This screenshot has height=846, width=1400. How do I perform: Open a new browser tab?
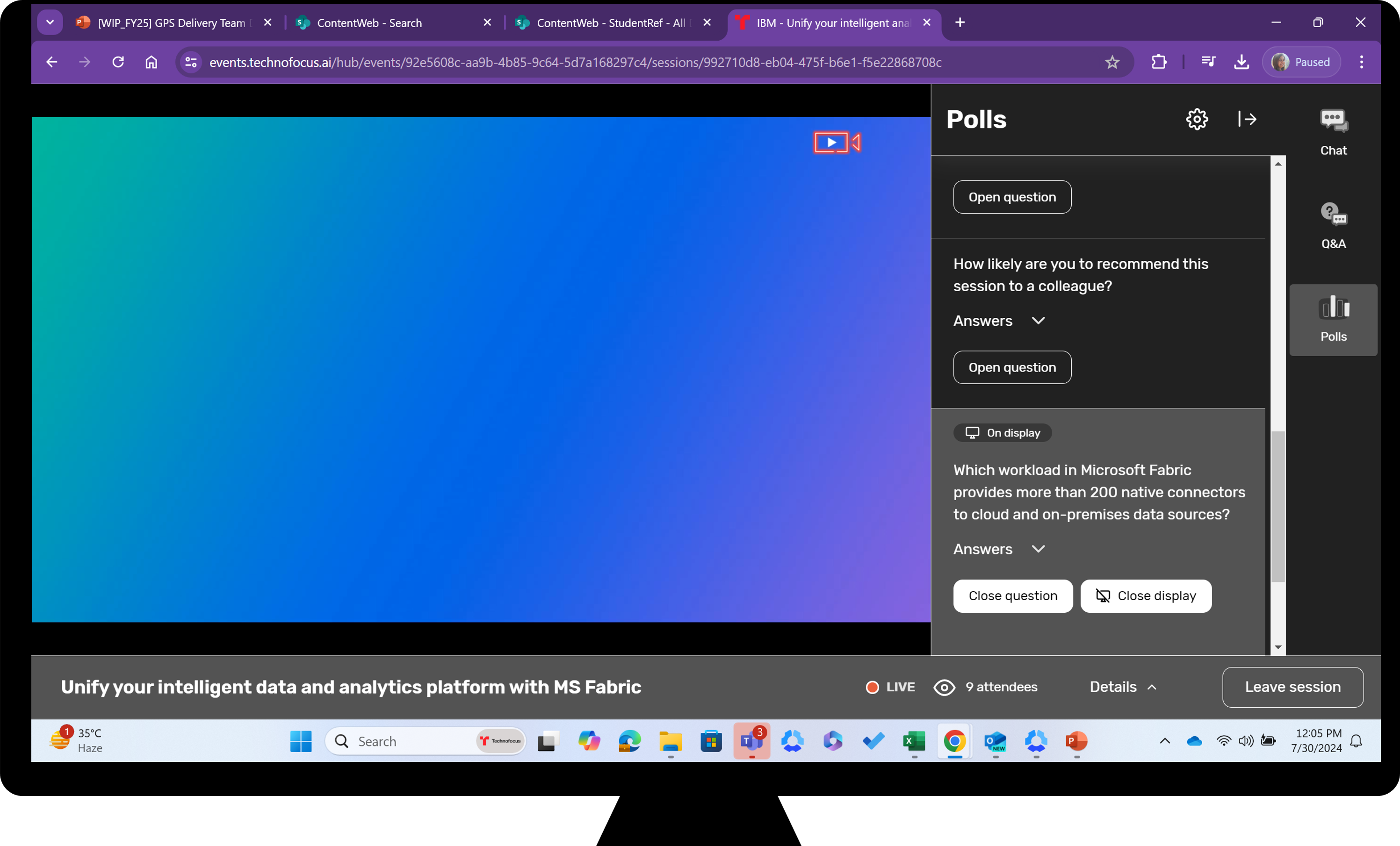960,23
